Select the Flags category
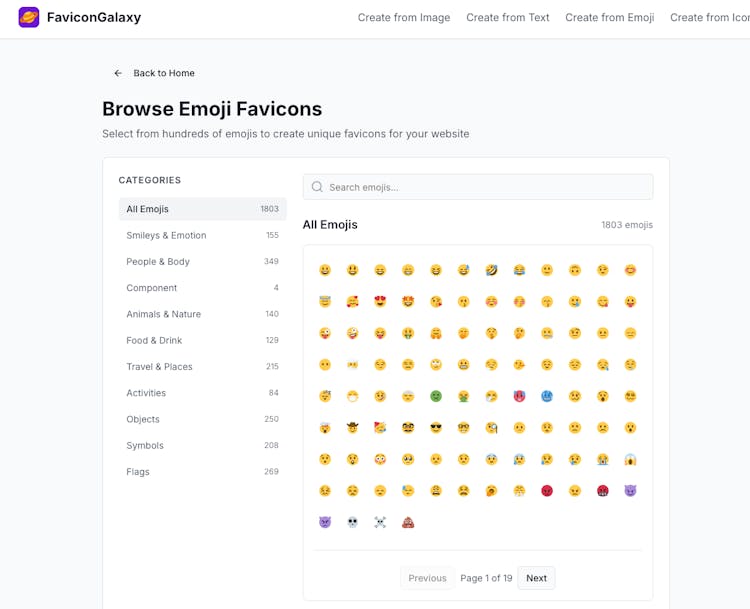This screenshot has width=750, height=609. [138, 472]
